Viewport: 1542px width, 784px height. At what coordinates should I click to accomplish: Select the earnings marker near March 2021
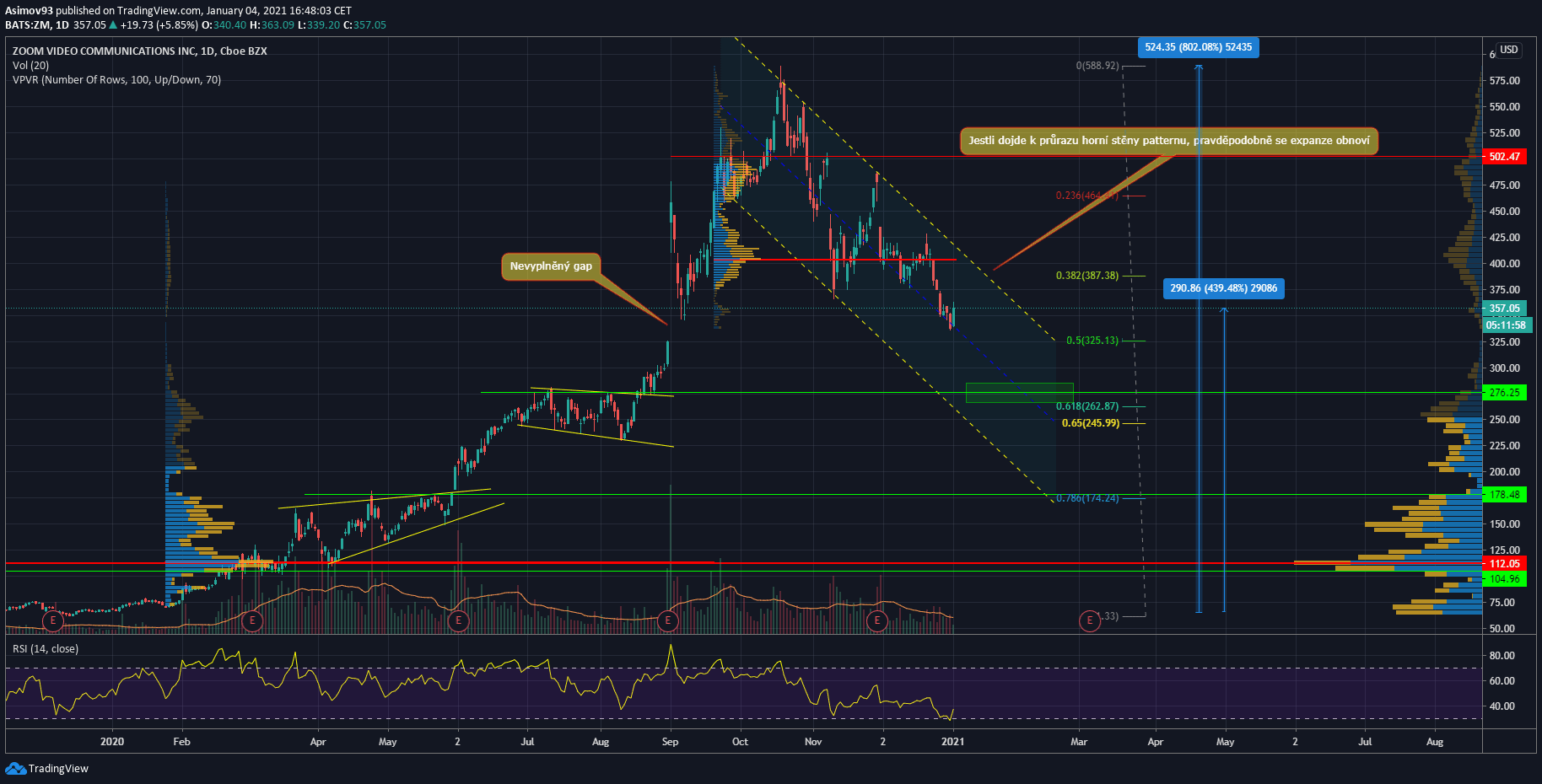click(1090, 621)
